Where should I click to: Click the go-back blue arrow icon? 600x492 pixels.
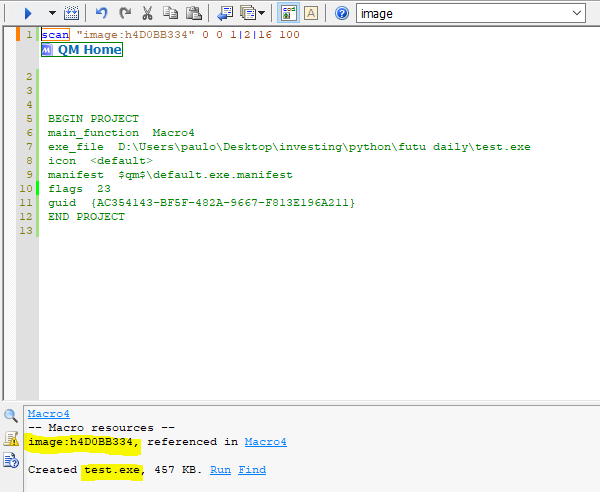(x=225, y=13)
